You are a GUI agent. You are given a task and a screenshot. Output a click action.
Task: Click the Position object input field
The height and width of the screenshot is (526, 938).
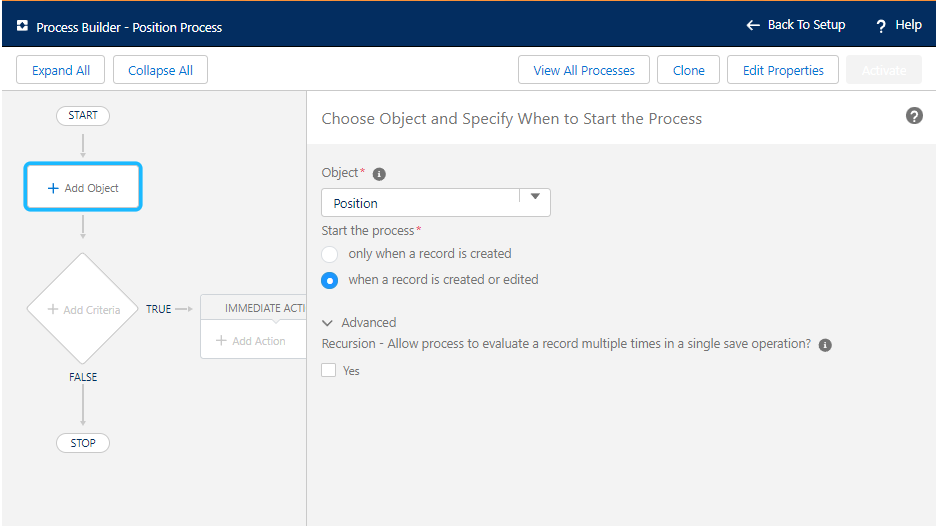(x=420, y=203)
